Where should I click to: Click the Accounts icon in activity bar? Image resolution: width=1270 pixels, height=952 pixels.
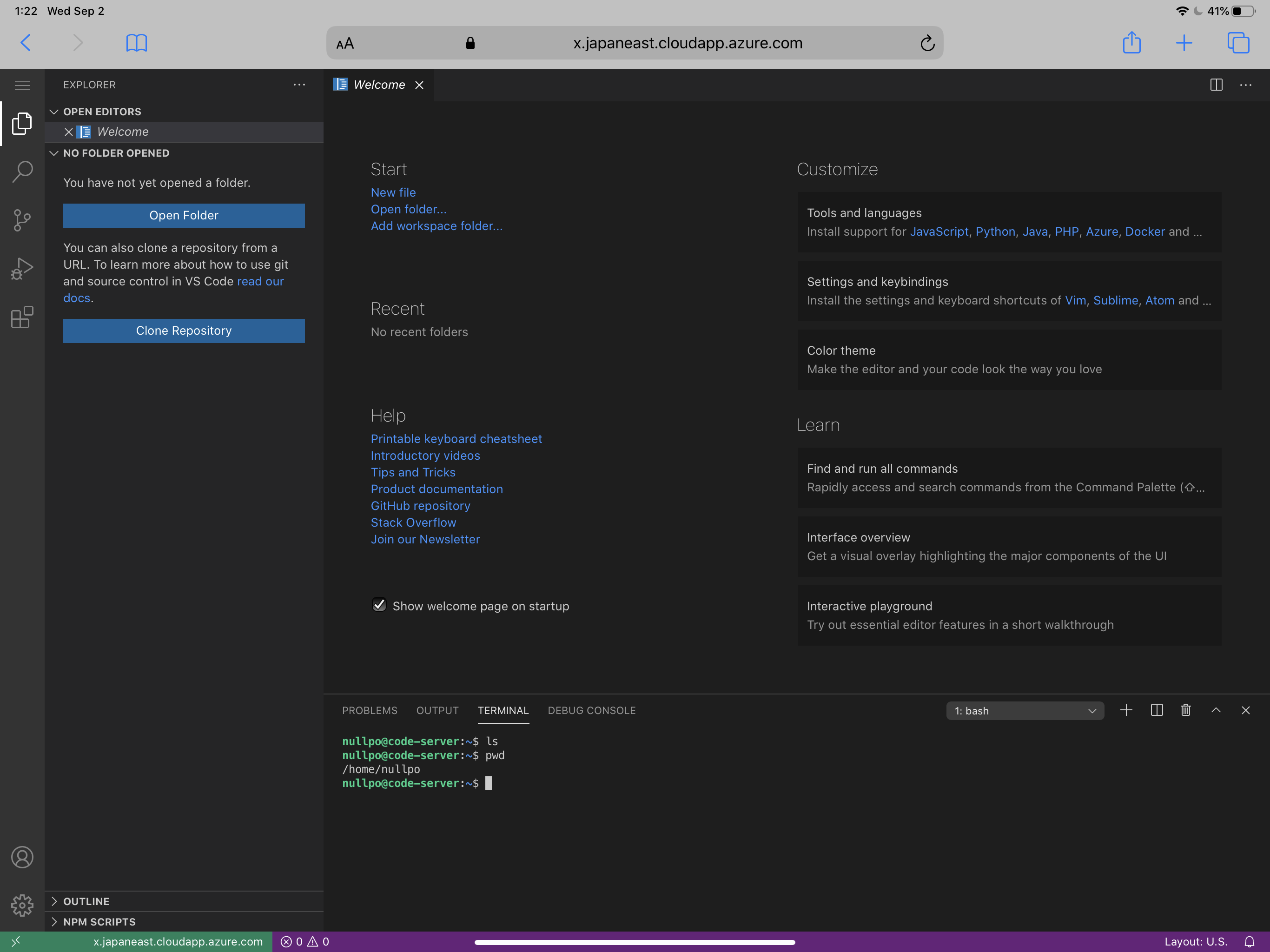coord(22,857)
